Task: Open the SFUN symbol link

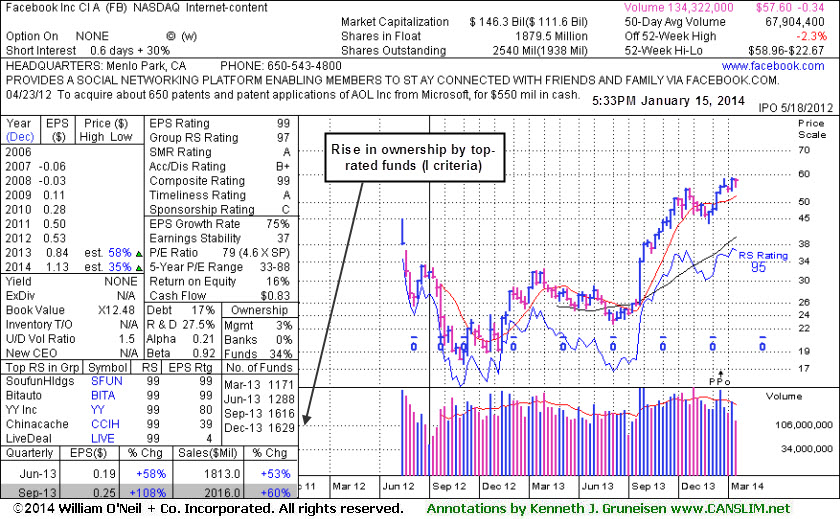Action: [107, 381]
